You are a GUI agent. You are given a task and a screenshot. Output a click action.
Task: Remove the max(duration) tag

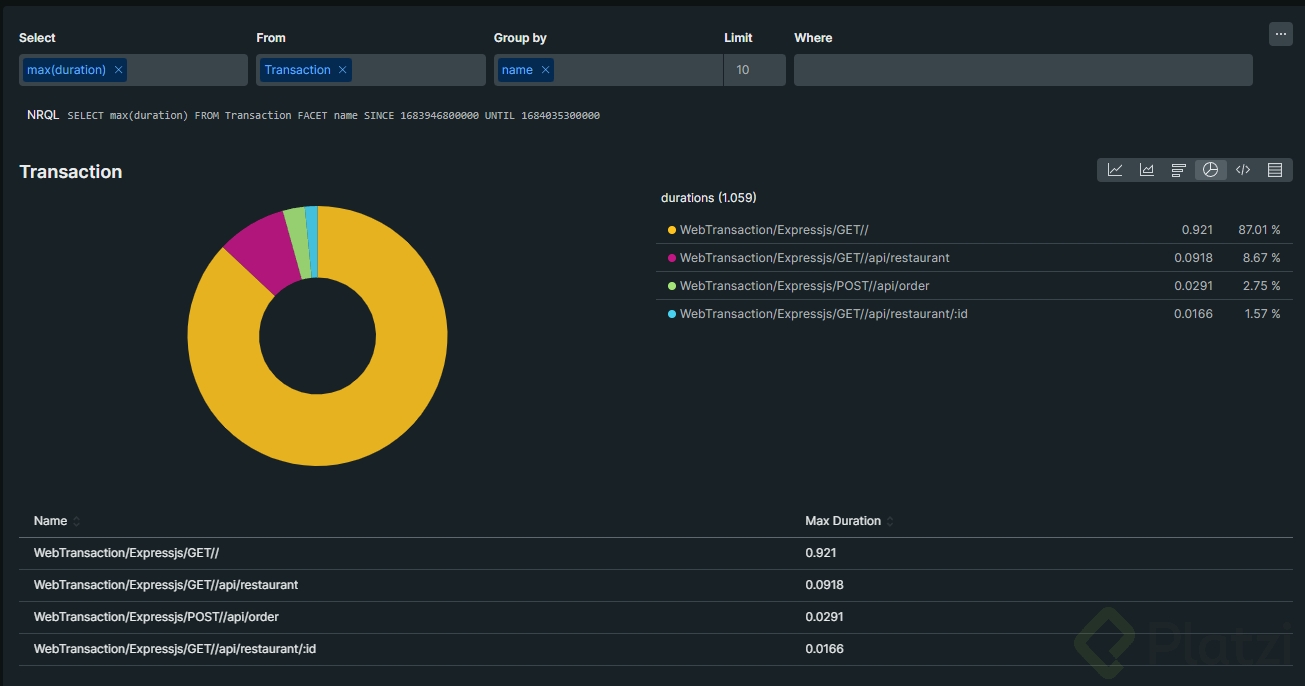119,70
